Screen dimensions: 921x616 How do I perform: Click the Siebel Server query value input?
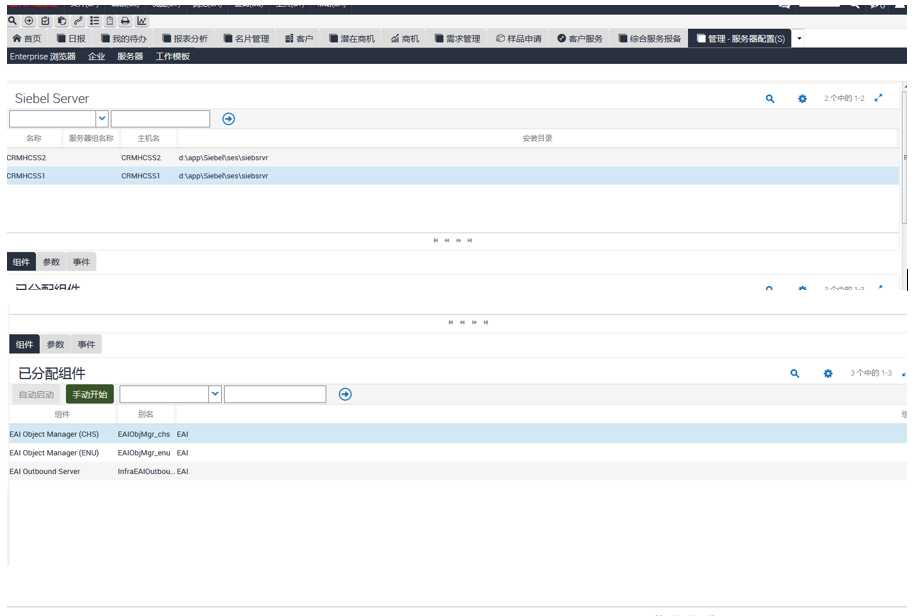click(160, 119)
